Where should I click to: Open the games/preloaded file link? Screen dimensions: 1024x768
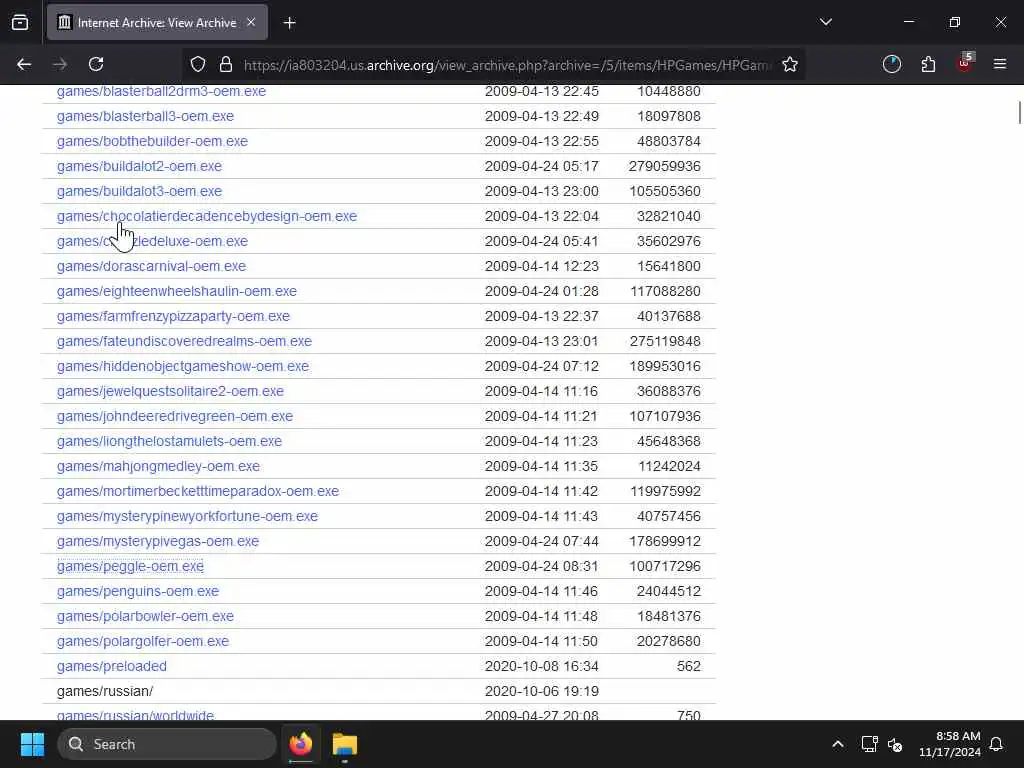point(112,666)
